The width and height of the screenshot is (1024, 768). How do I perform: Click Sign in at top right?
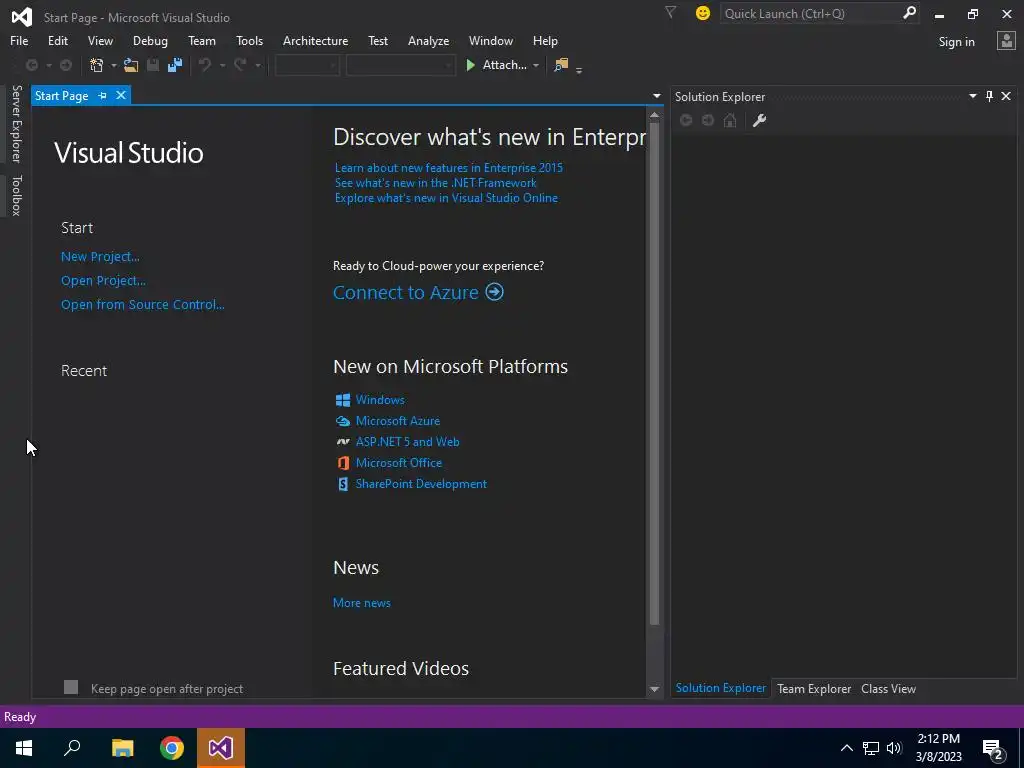[956, 42]
